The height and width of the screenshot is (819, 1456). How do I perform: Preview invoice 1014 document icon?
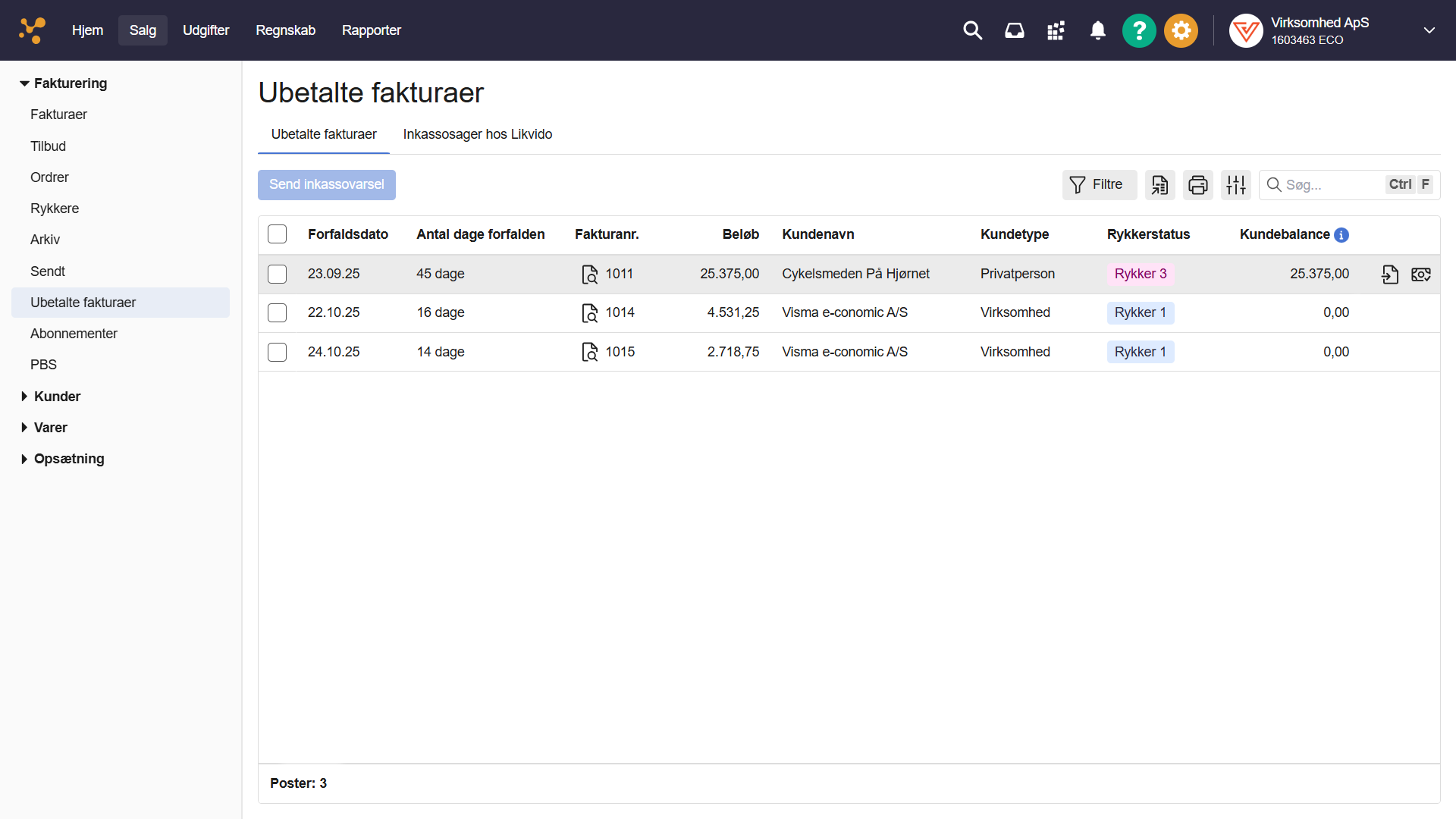coord(589,313)
